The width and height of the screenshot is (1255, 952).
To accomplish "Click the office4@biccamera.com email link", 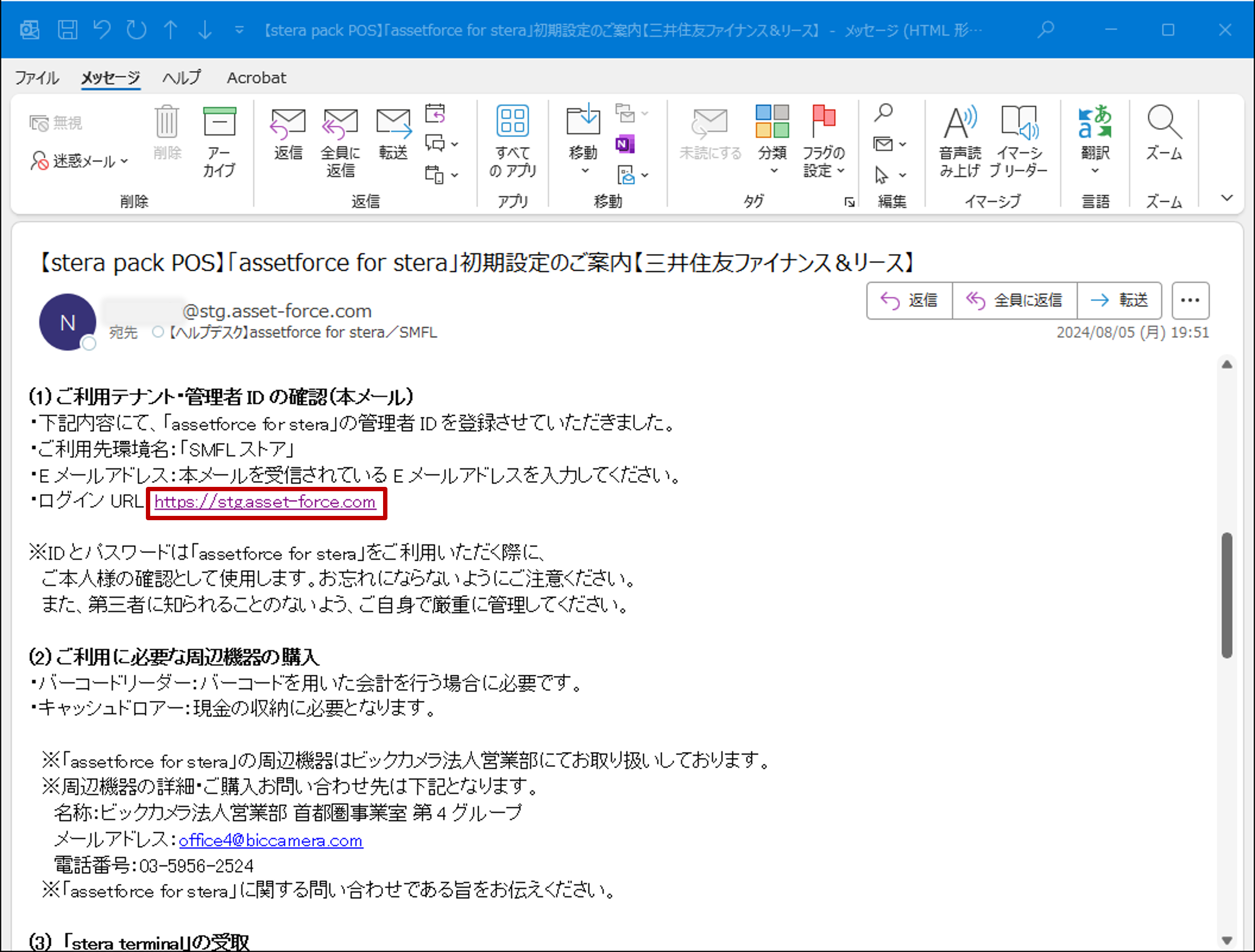I will (271, 840).
